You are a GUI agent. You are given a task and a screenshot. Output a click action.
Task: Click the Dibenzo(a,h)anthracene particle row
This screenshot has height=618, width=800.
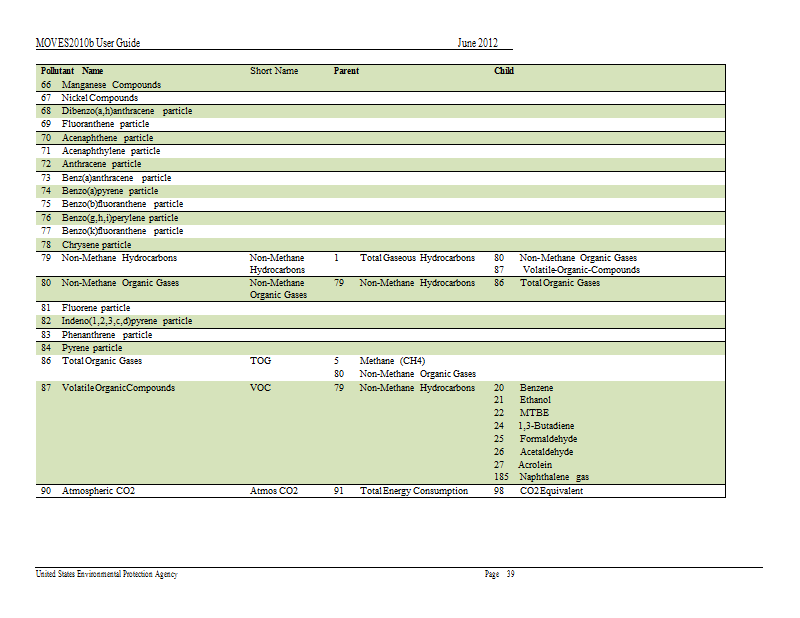point(126,111)
